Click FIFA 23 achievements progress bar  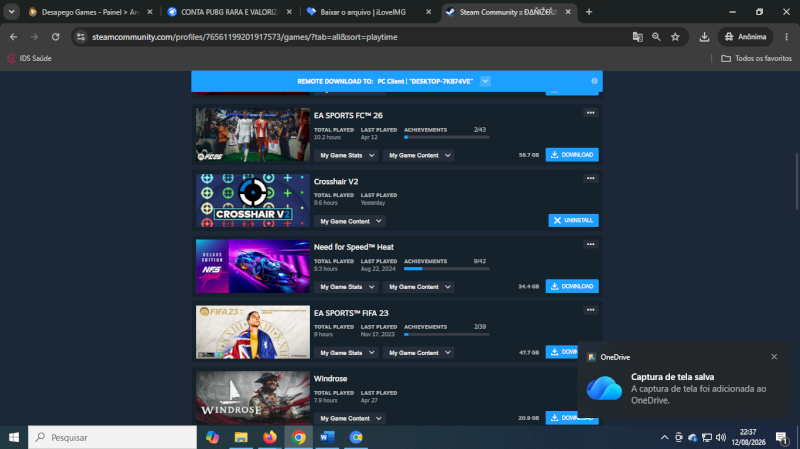[446, 334]
